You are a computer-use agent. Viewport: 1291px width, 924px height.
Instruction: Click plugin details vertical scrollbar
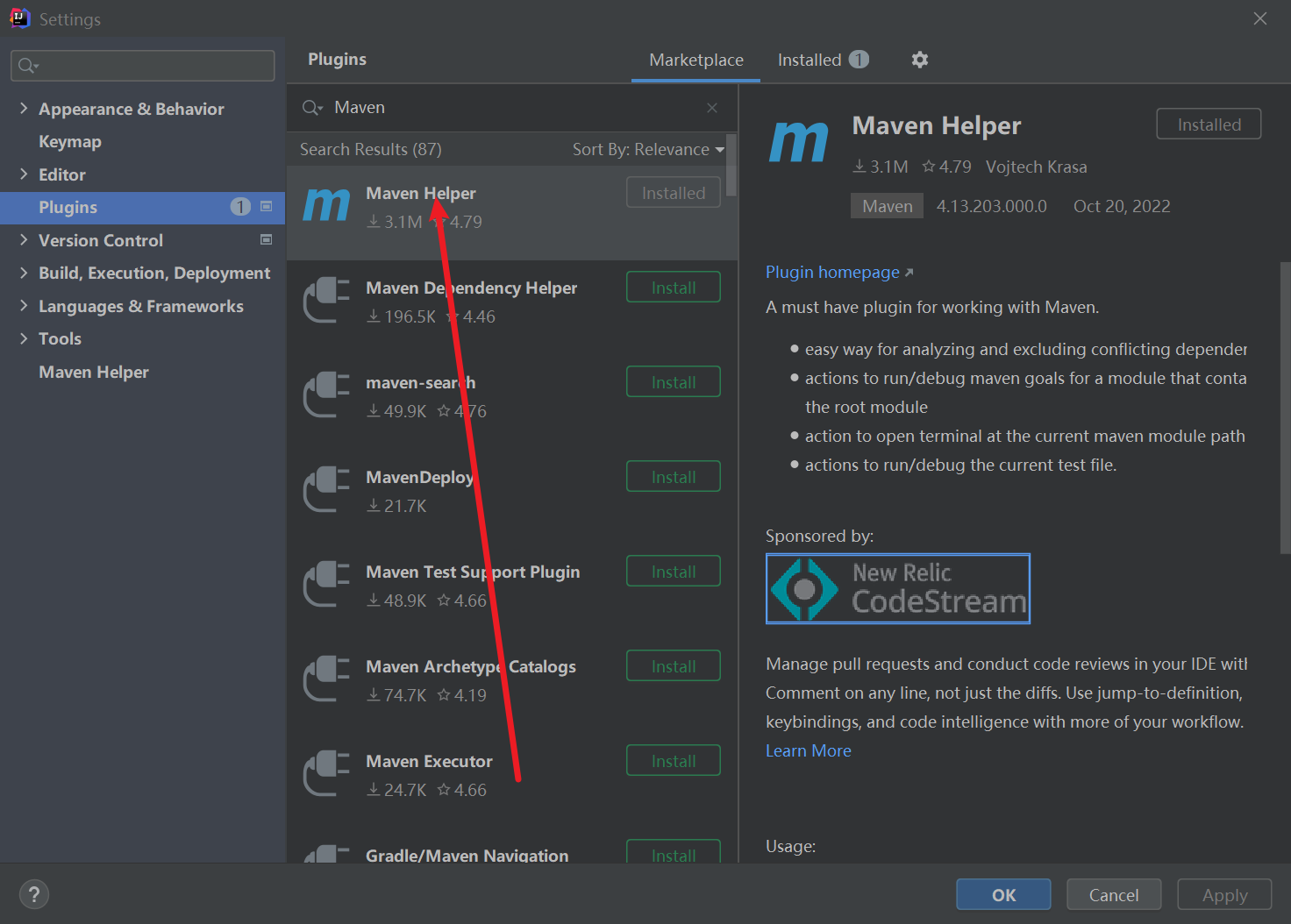point(1286,408)
